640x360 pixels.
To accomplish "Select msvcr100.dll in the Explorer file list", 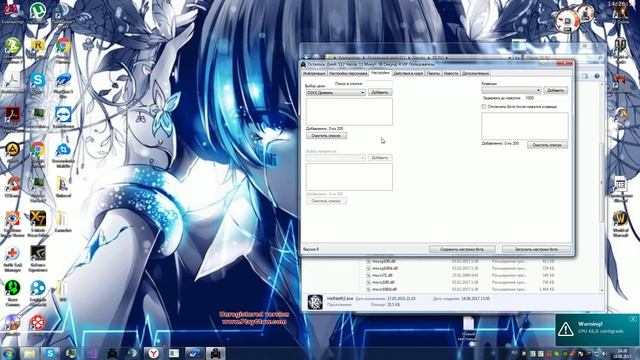I will [x=383, y=282].
